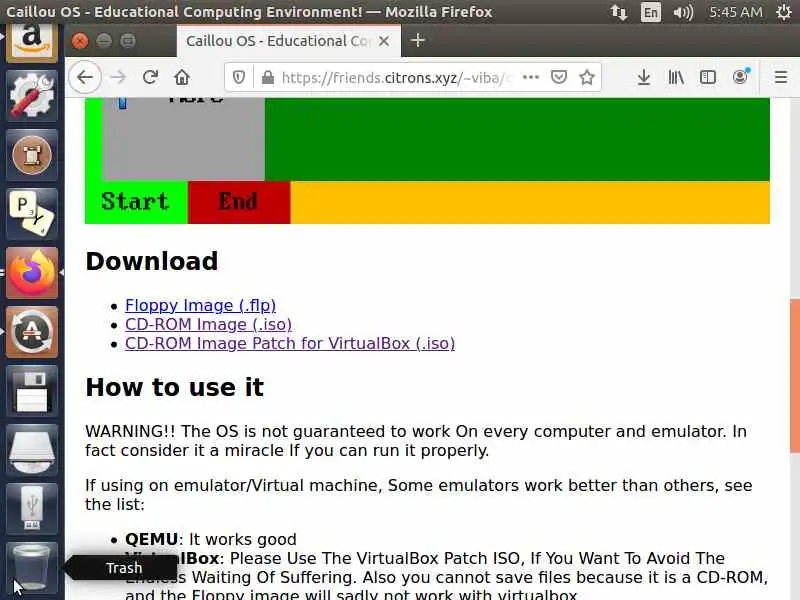Open page actions three-dot menu
The width and height of the screenshot is (800, 600).
point(531,78)
